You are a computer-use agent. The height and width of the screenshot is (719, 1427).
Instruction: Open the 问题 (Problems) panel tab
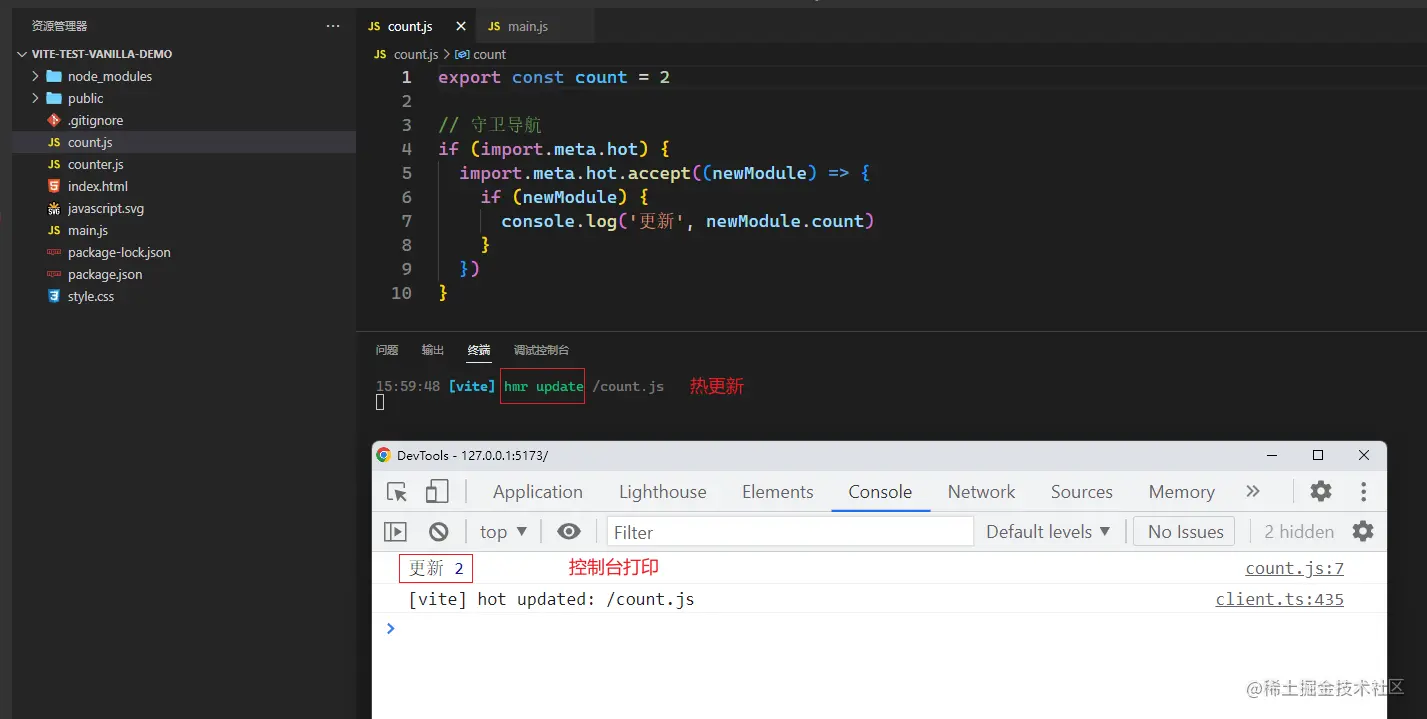pos(387,350)
